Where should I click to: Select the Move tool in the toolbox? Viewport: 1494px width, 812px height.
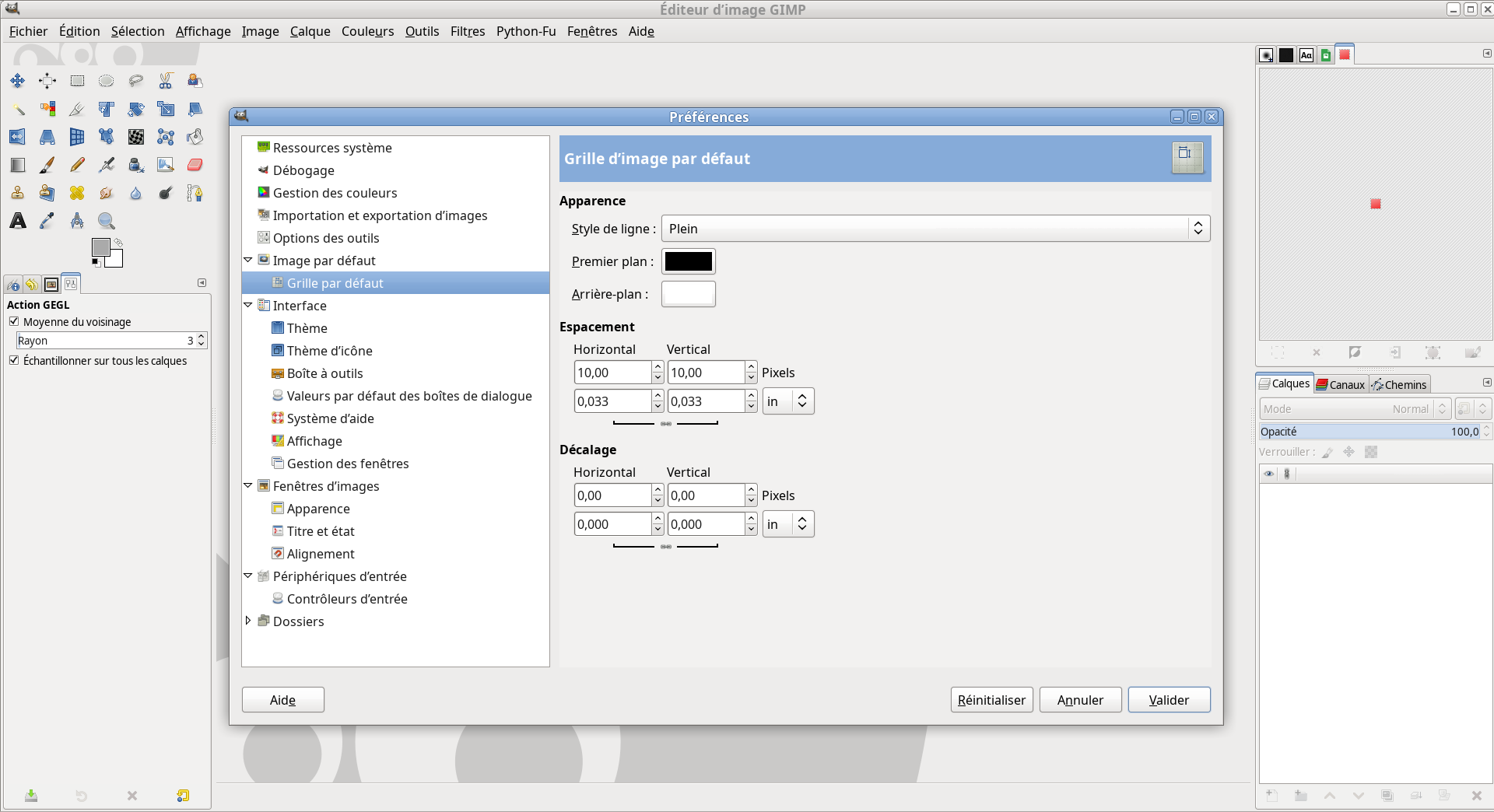click(x=17, y=81)
